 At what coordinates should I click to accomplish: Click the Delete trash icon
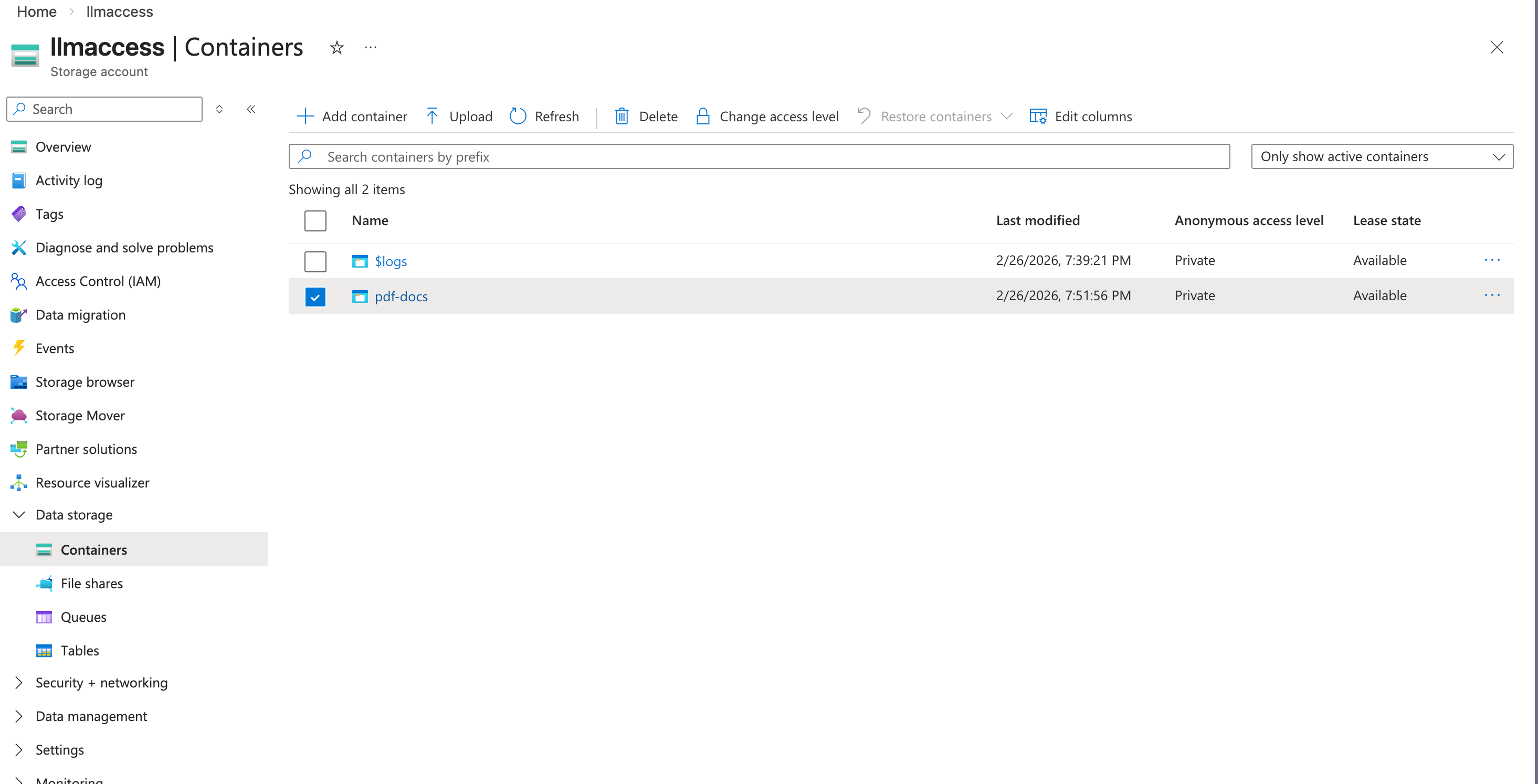621,116
